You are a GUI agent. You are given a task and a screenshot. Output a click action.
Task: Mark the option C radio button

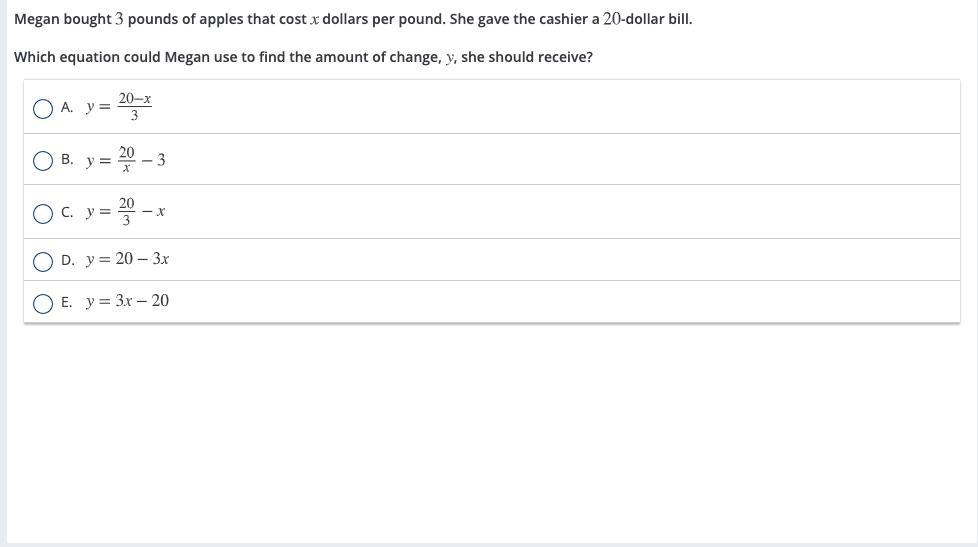click(42, 214)
